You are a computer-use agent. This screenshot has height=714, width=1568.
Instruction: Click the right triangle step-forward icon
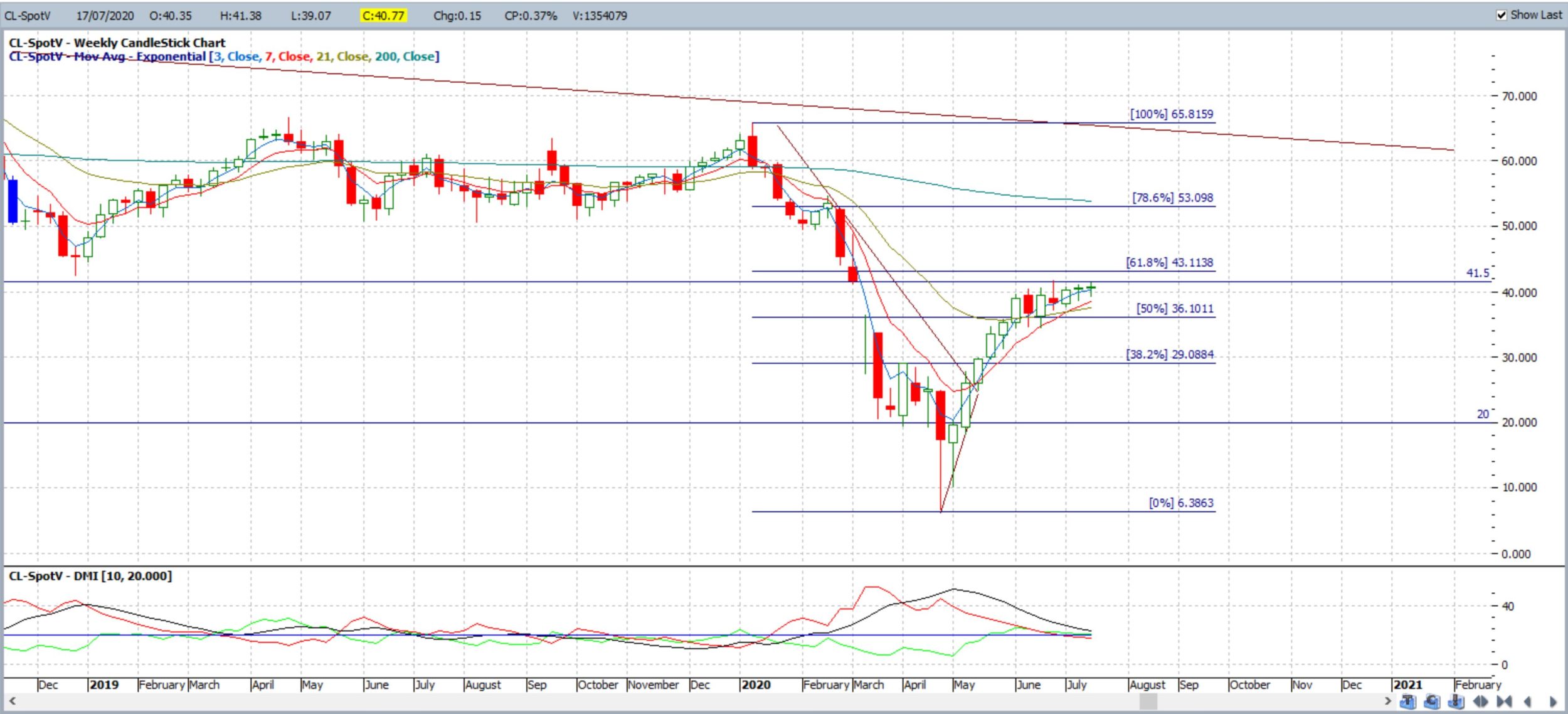coord(1553,701)
